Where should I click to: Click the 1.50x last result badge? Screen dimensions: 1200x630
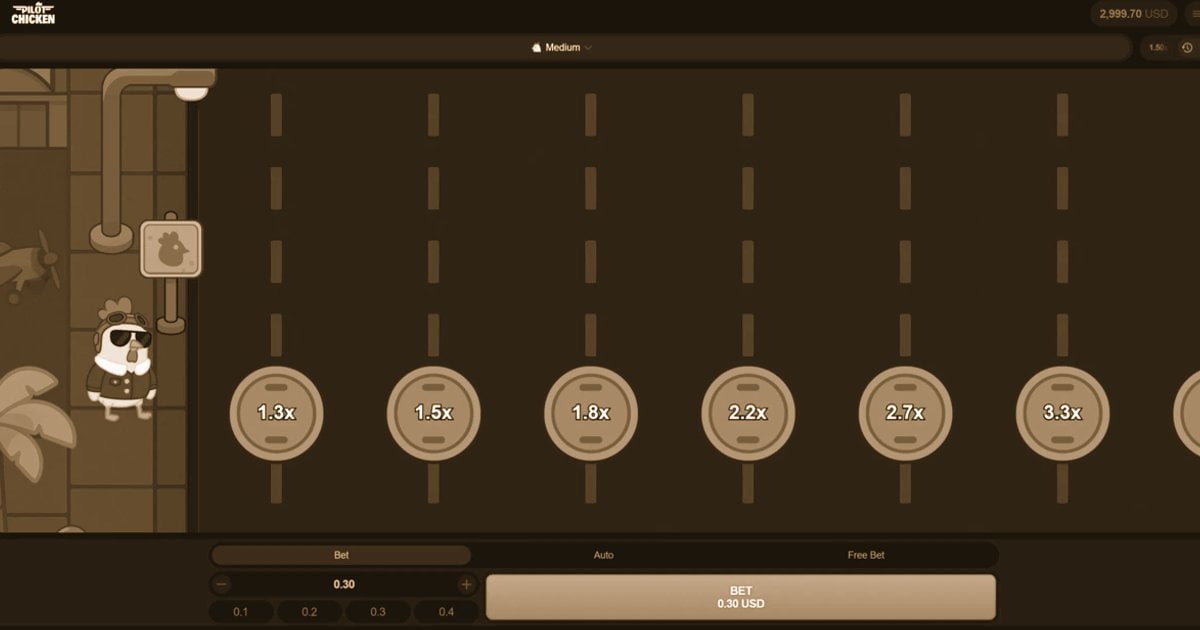(1157, 48)
